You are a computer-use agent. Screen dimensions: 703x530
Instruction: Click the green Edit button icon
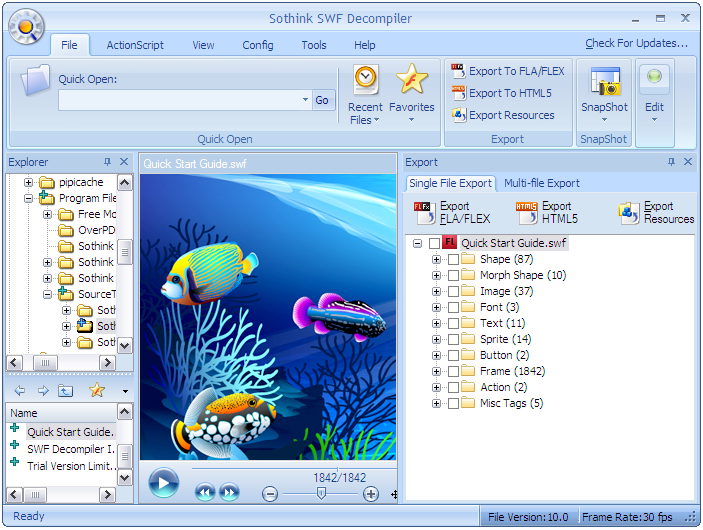pyautogui.click(x=654, y=76)
